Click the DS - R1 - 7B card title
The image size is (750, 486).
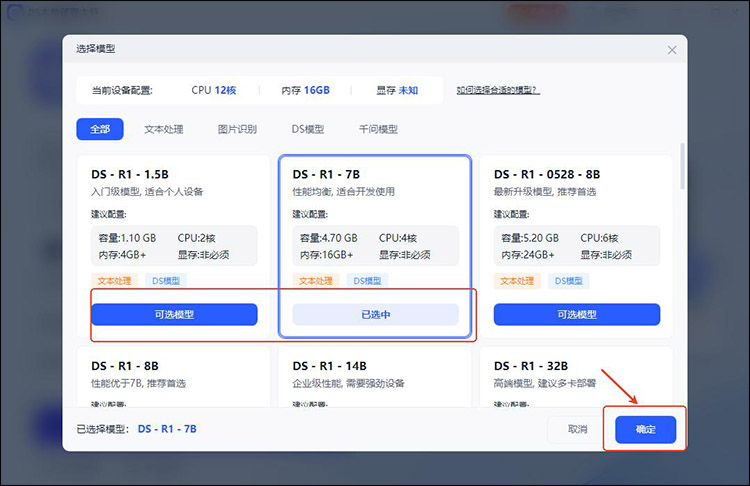[x=326, y=174]
